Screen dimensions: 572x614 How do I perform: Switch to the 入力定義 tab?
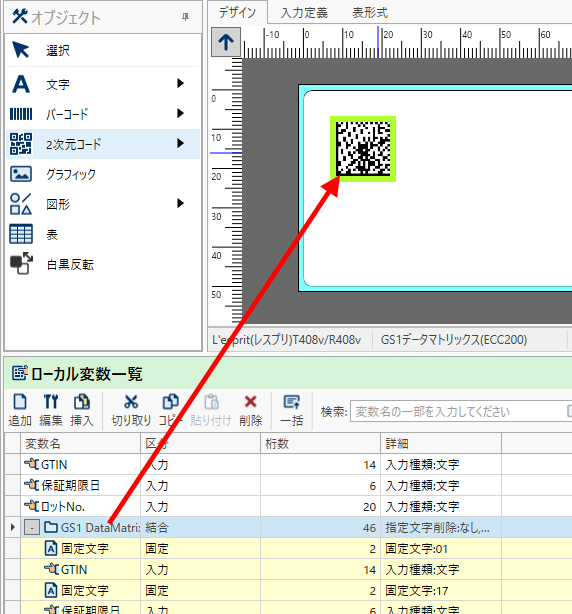point(304,13)
